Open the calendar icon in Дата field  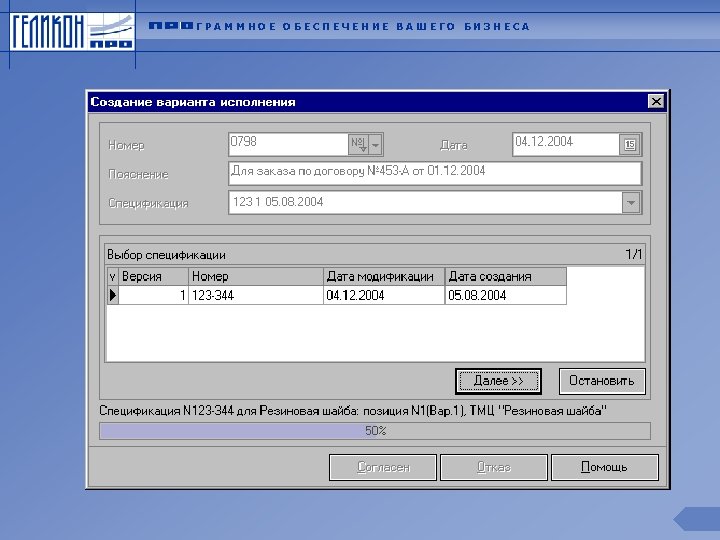[630, 144]
